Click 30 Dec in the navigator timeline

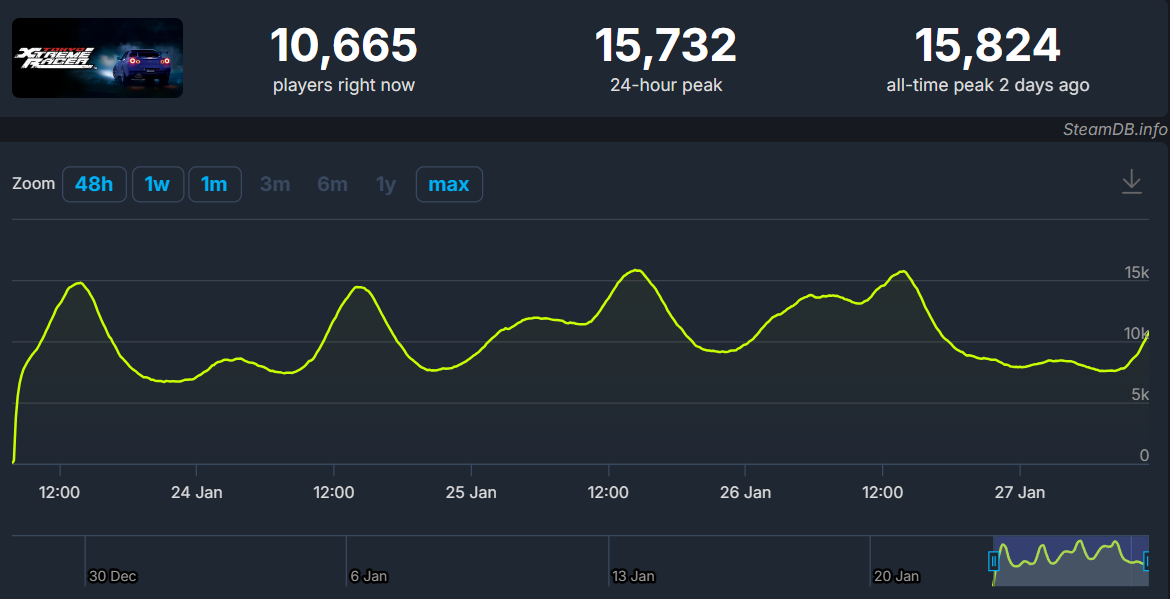(112, 576)
